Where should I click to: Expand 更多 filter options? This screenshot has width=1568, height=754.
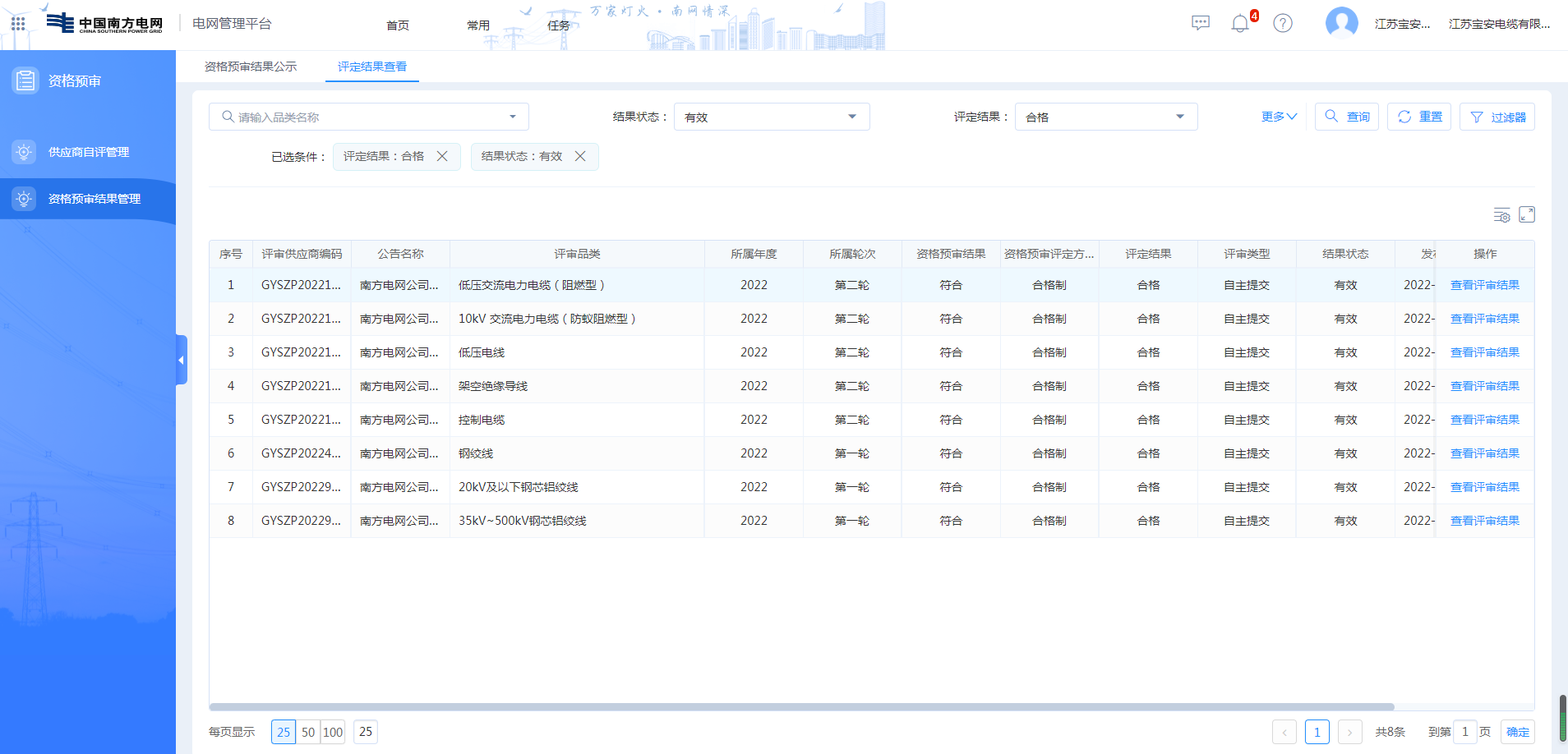[x=1279, y=117]
